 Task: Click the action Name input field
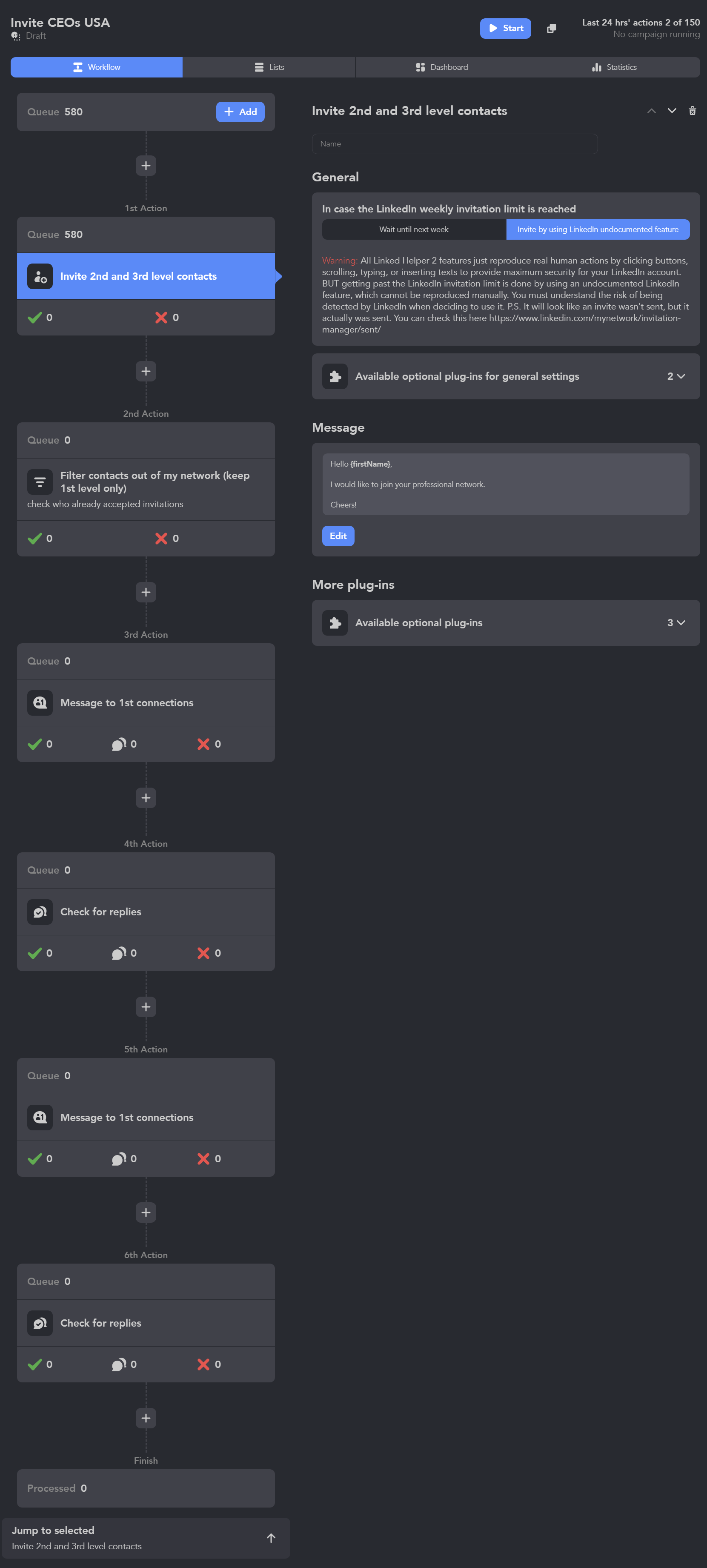[455, 143]
